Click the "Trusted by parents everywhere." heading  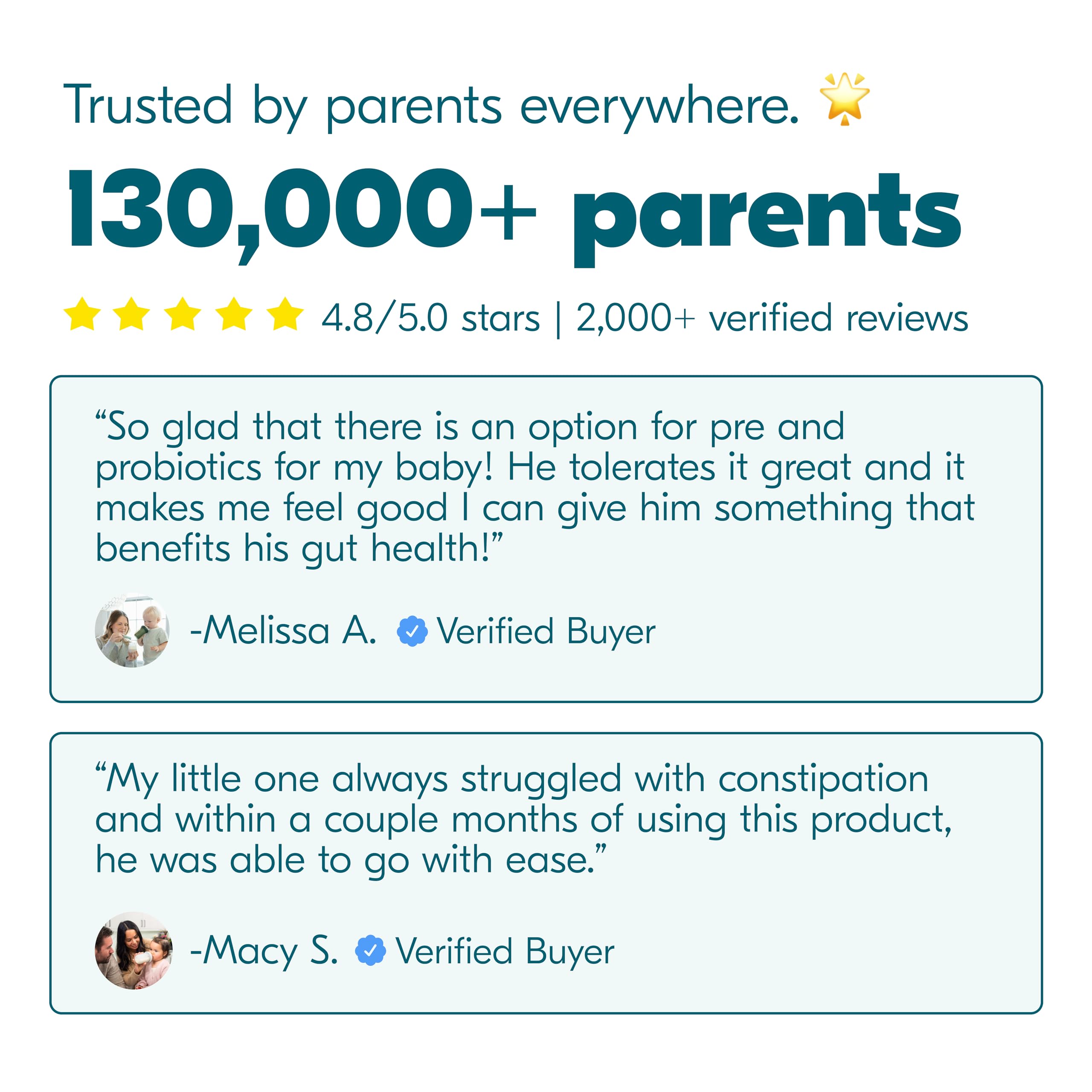[x=431, y=106]
